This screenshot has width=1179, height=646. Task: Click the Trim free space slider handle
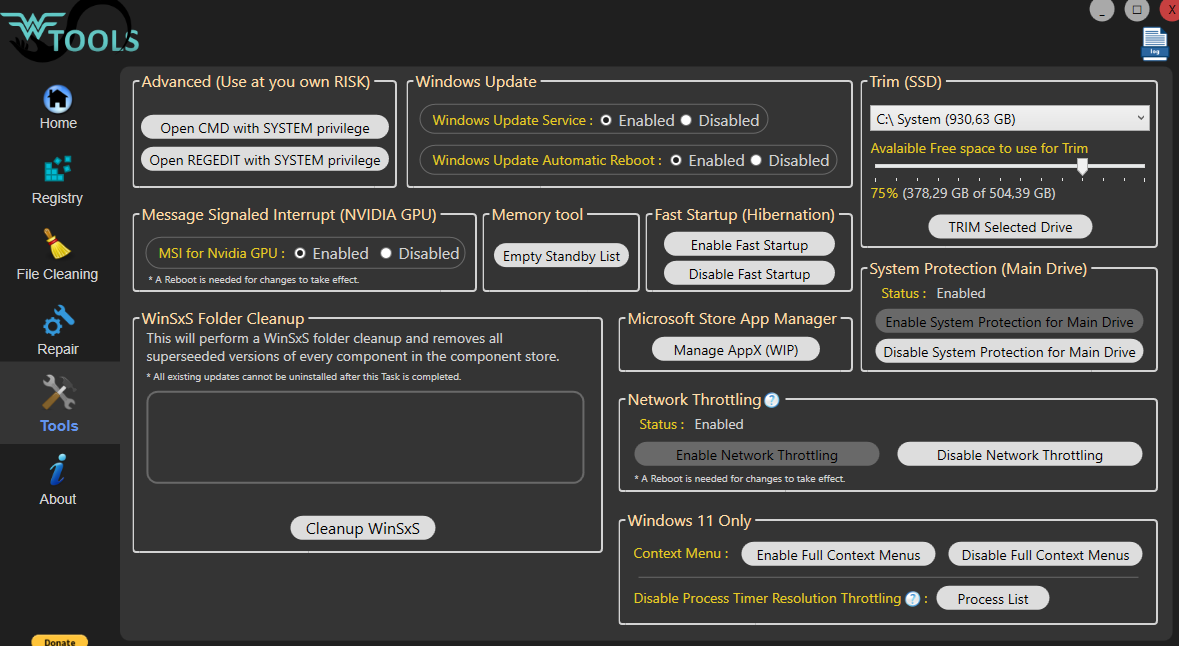(x=1082, y=166)
